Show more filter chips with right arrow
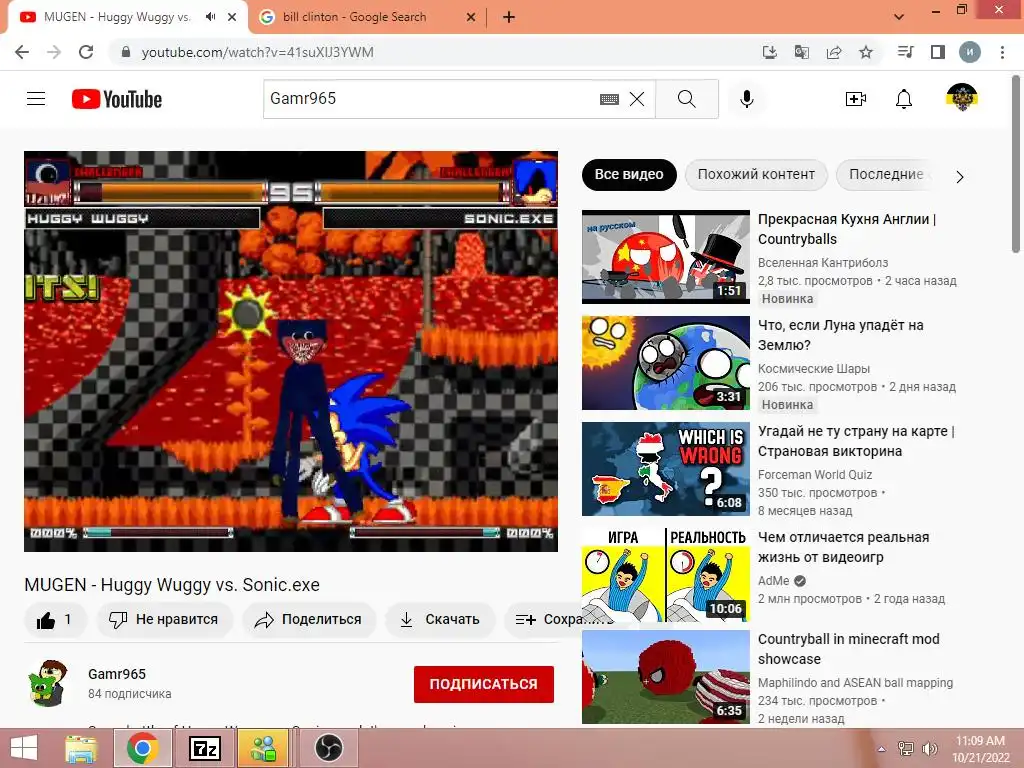1024x768 pixels. [959, 177]
